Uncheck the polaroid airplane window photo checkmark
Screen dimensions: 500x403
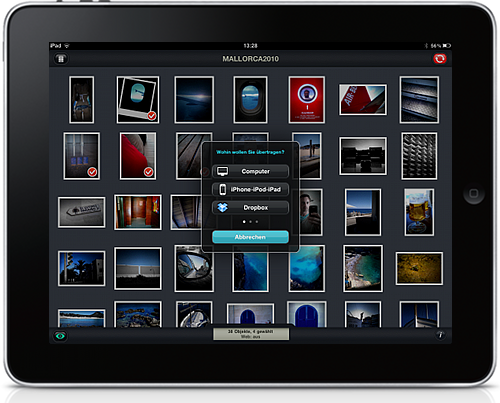tap(152, 116)
